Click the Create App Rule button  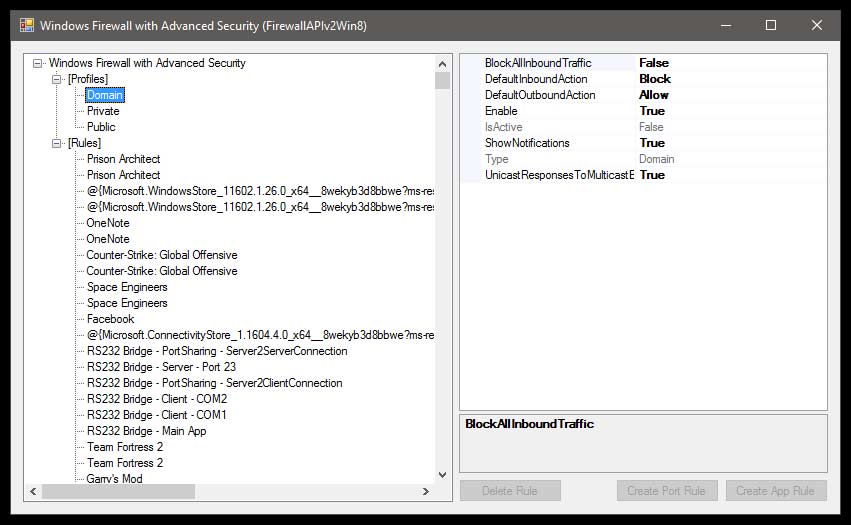[776, 491]
